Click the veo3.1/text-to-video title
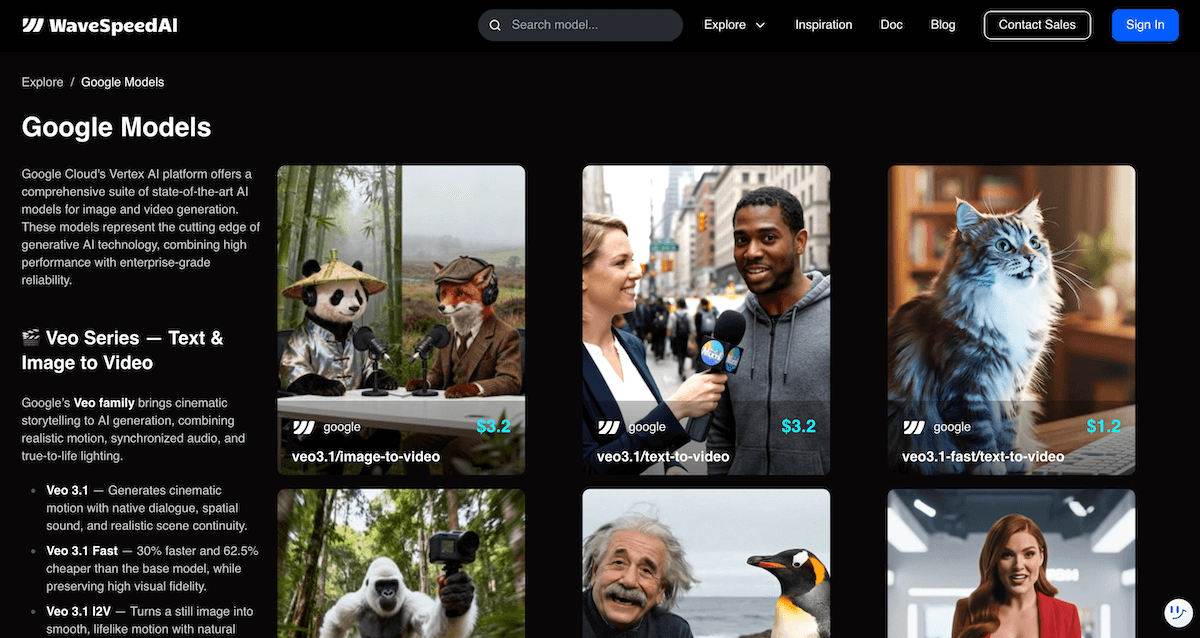The width and height of the screenshot is (1200, 638). click(x=663, y=457)
